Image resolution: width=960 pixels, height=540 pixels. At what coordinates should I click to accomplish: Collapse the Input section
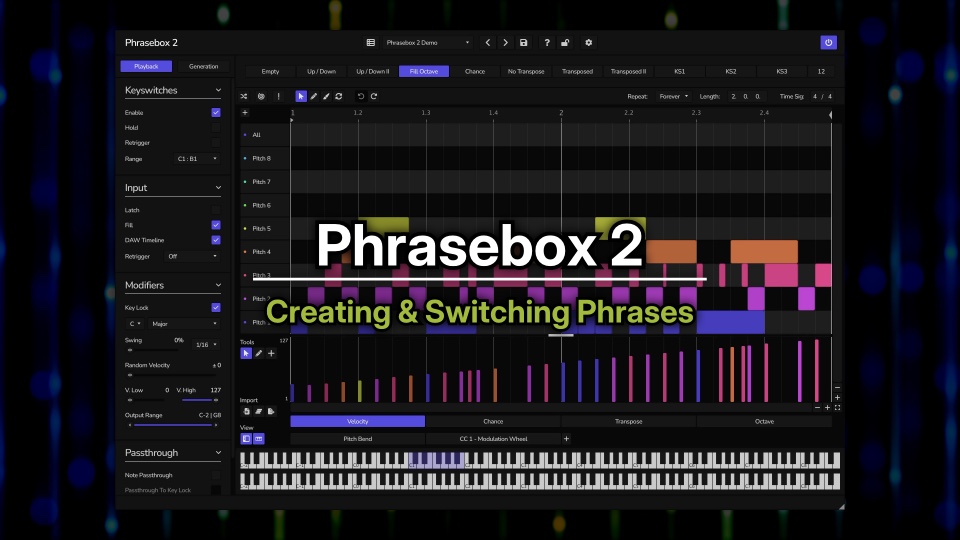click(218, 188)
